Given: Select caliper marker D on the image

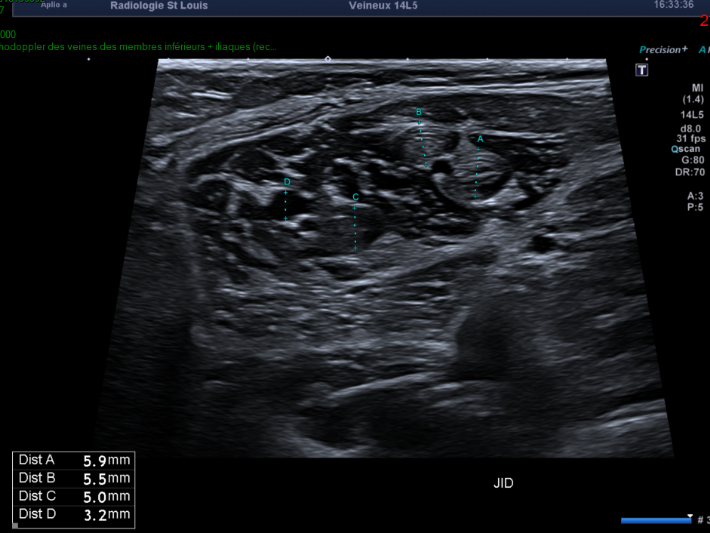Looking at the screenshot, I should pos(287,183).
